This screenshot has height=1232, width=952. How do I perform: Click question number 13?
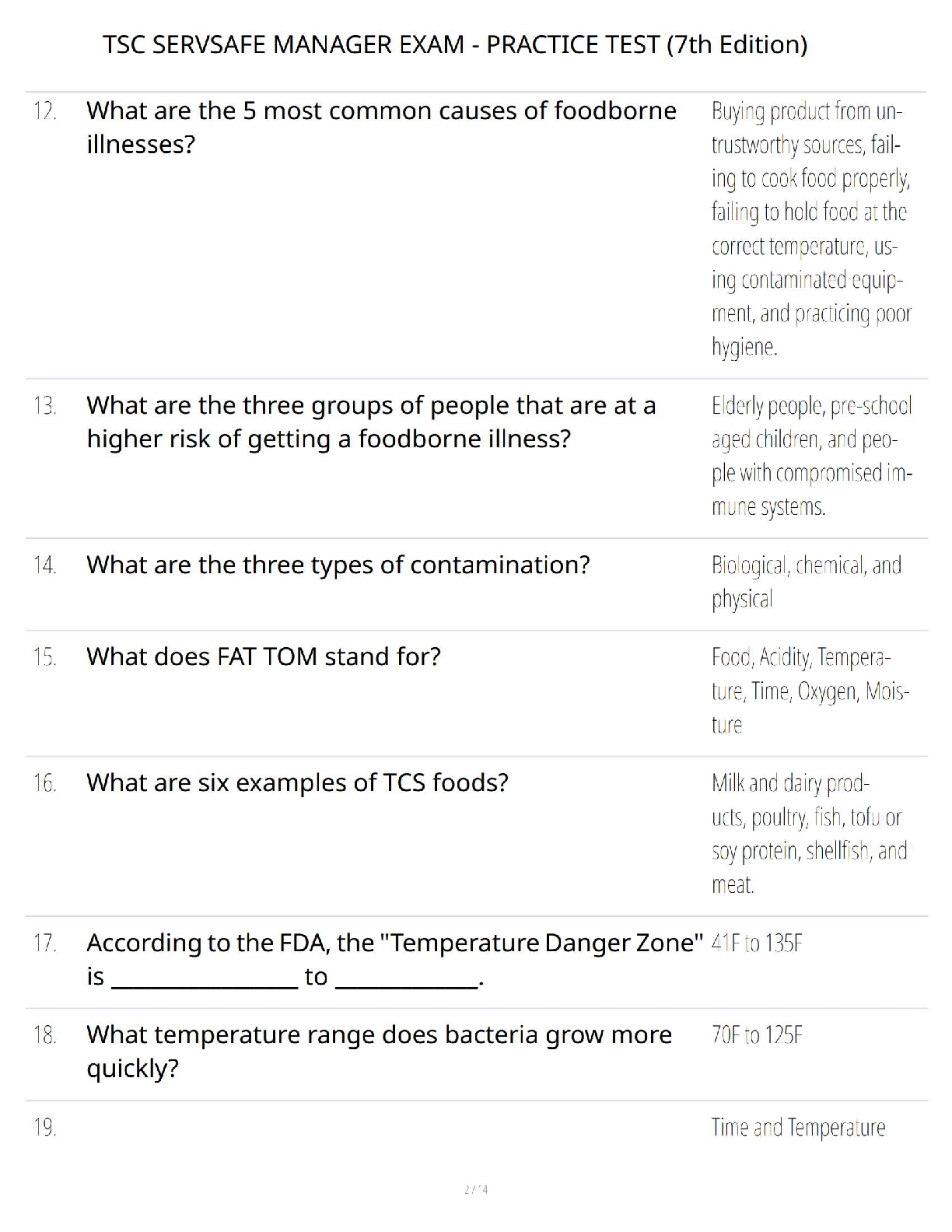[x=45, y=406]
